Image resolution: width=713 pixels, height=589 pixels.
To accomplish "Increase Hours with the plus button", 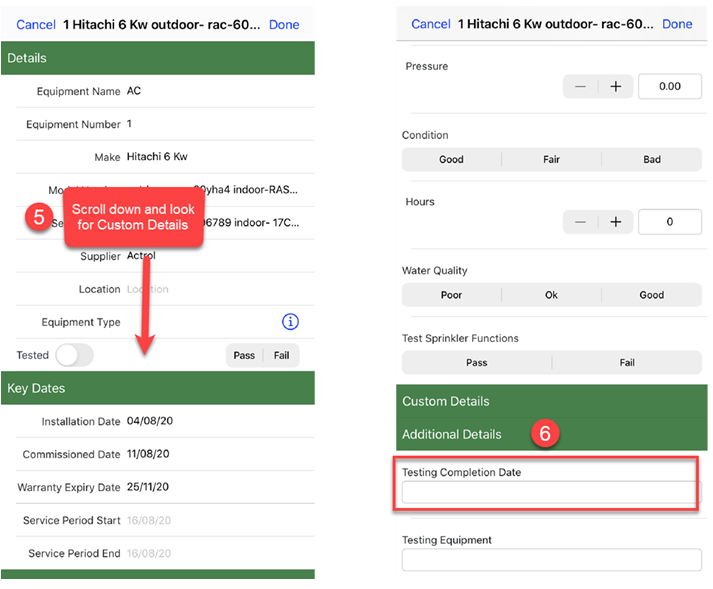I will tap(616, 221).
